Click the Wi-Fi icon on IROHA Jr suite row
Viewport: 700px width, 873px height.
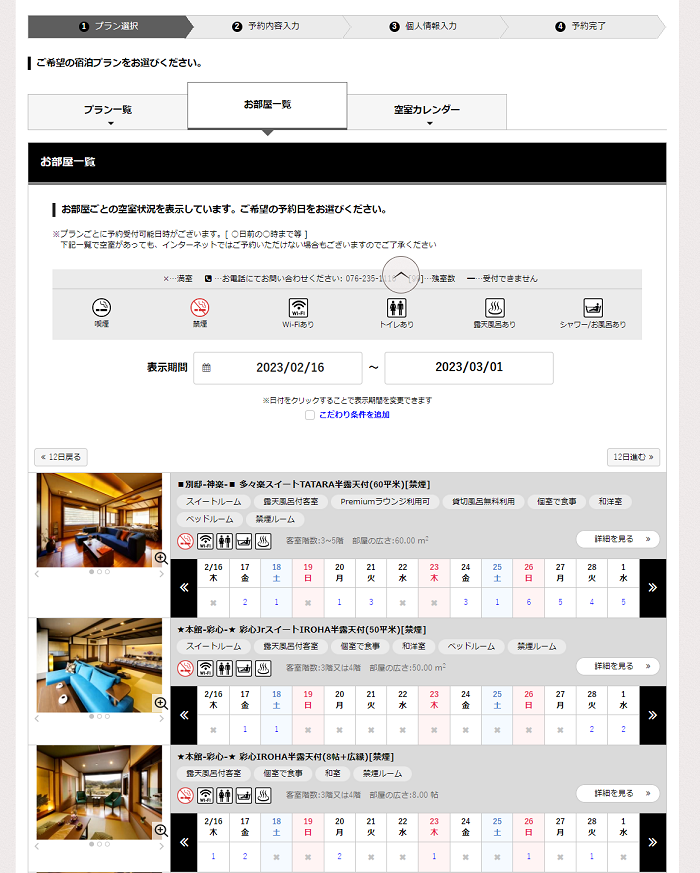205,668
